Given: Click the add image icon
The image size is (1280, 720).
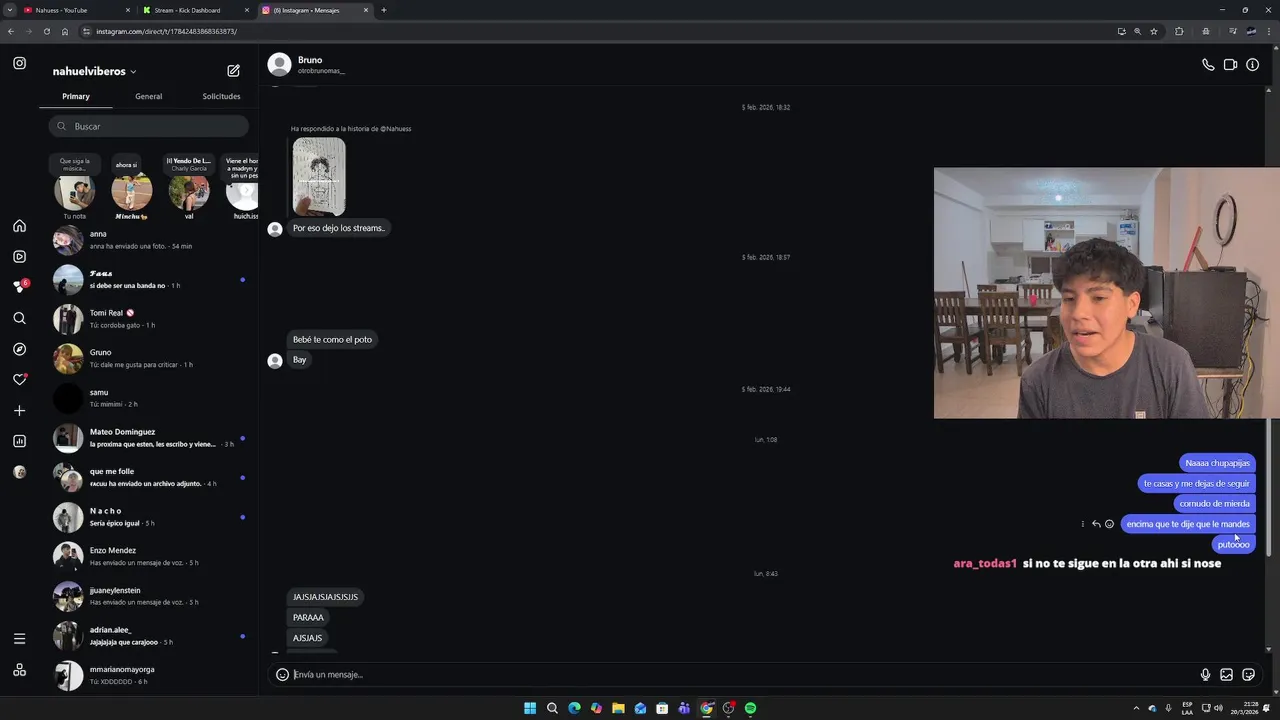Looking at the screenshot, I should click(1226, 674).
